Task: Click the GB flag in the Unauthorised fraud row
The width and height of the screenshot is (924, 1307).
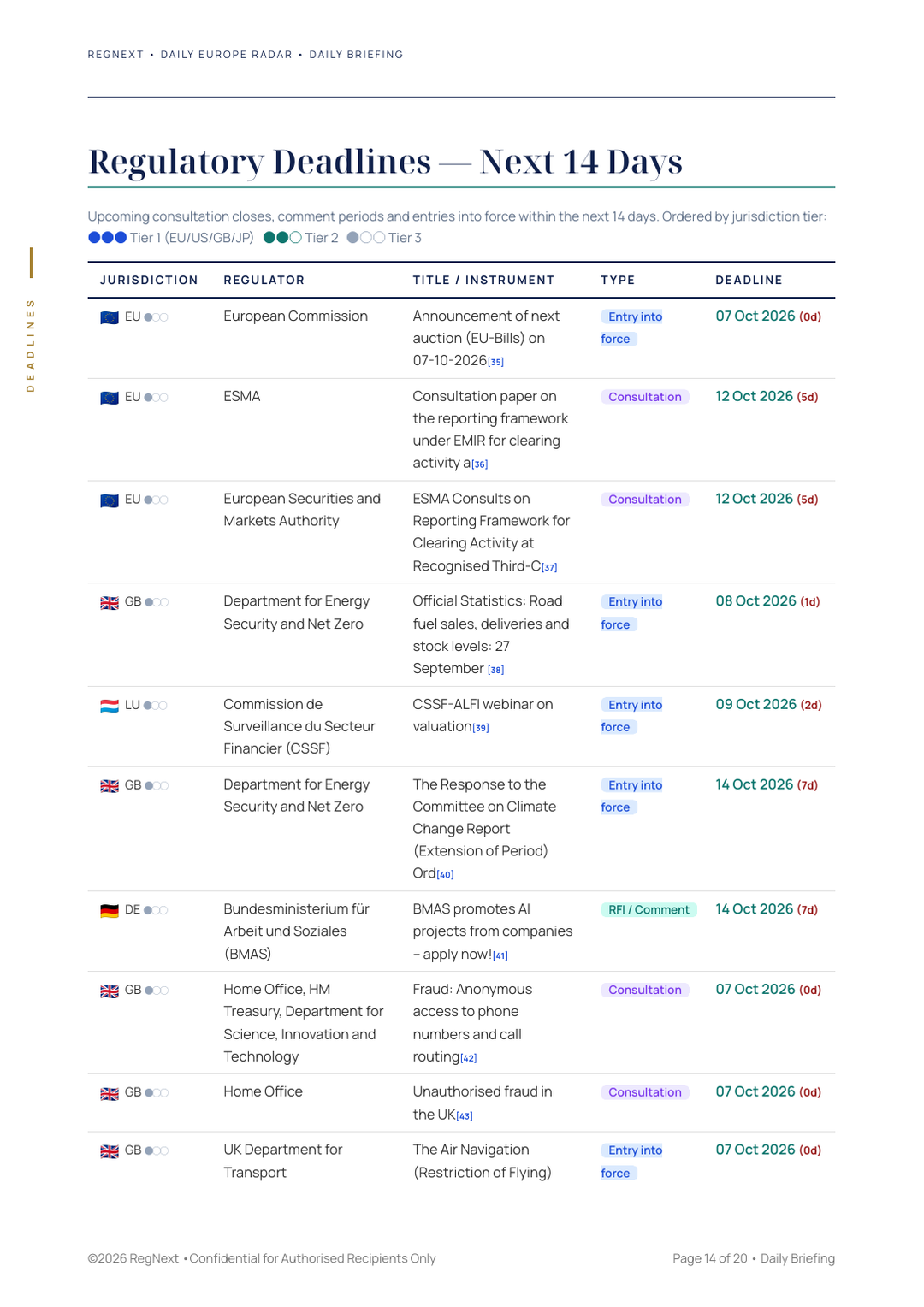Action: pos(110,1094)
